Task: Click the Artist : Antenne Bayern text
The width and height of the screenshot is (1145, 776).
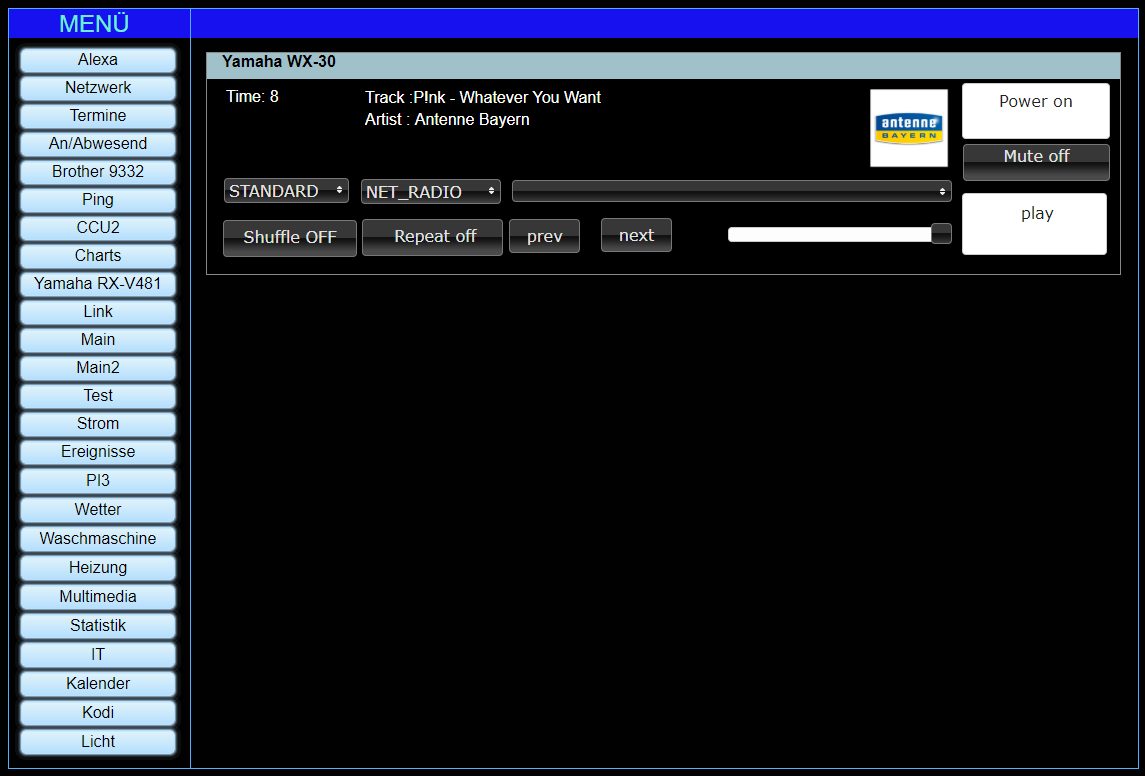Action: (x=447, y=120)
